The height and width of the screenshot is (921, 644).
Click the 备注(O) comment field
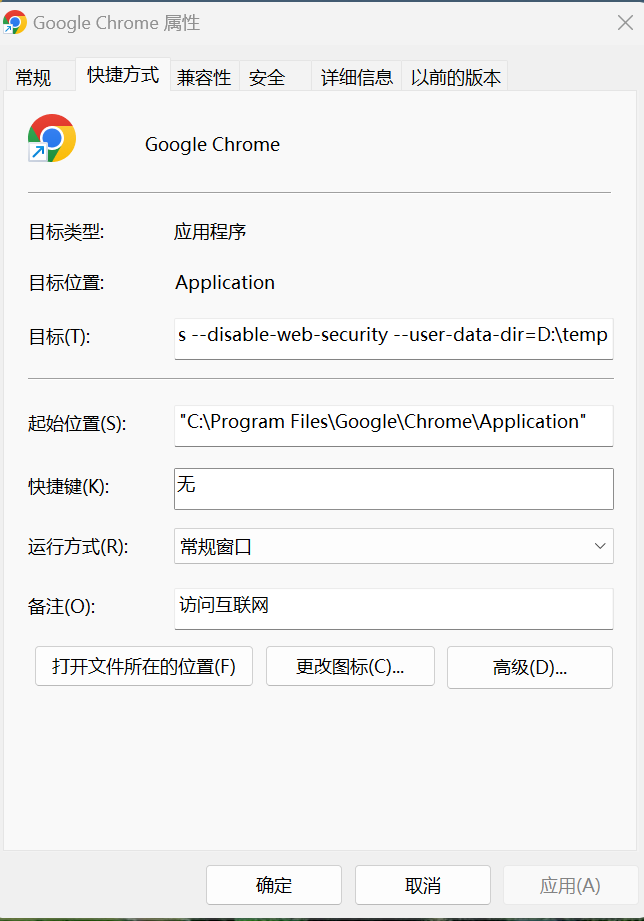[392, 608]
